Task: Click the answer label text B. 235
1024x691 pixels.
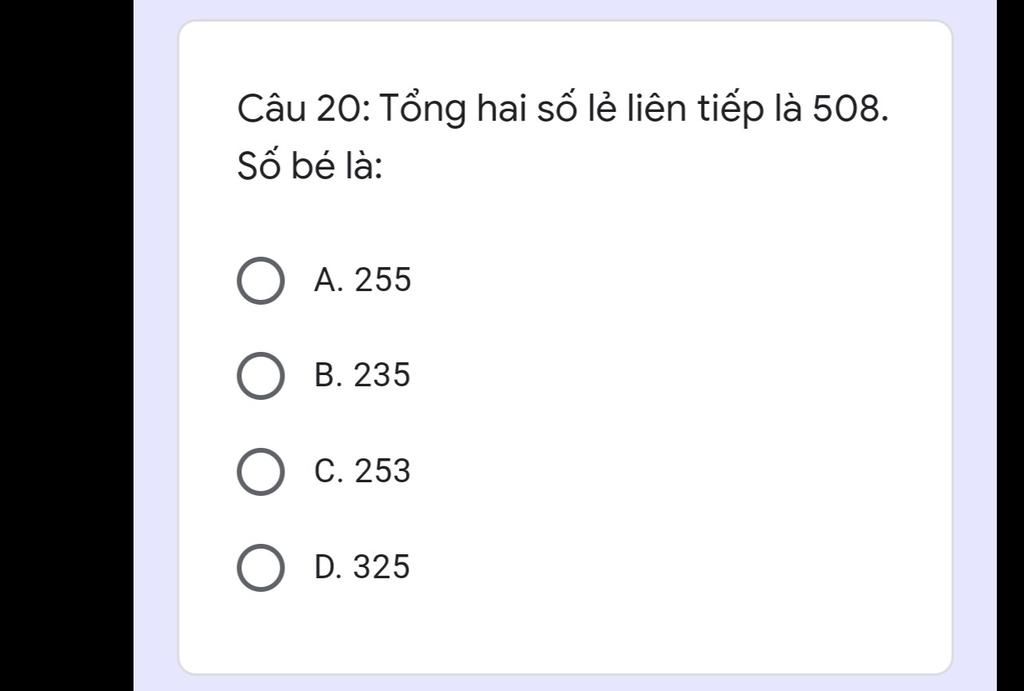Action: [362, 375]
